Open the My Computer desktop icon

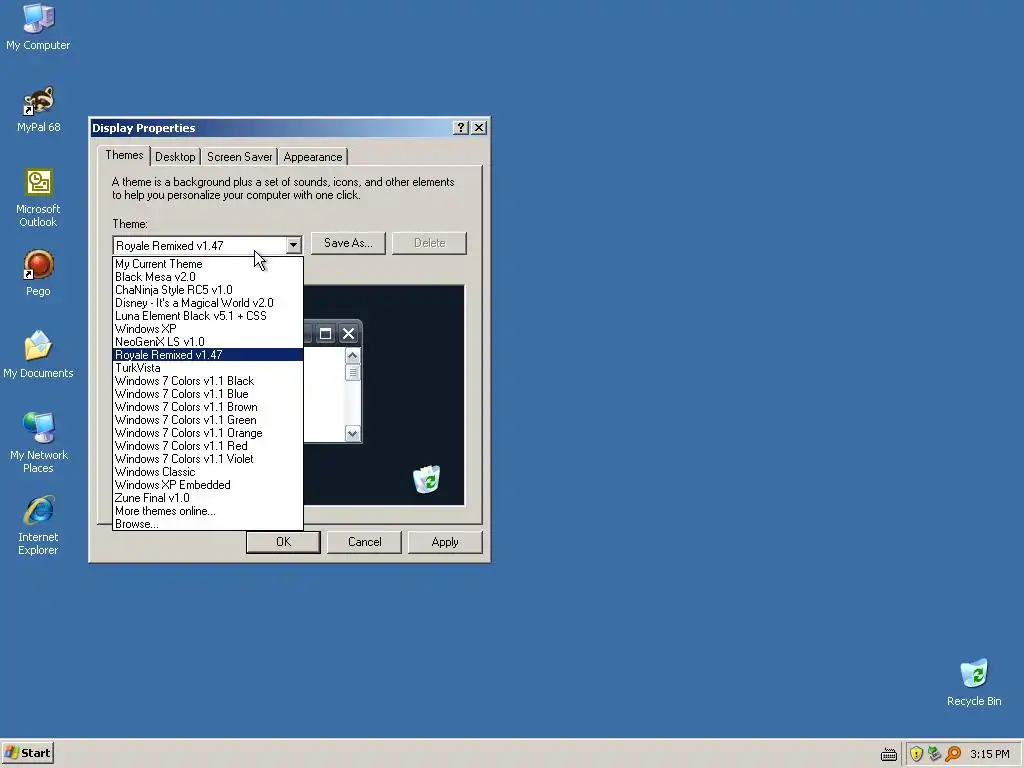tap(38, 27)
